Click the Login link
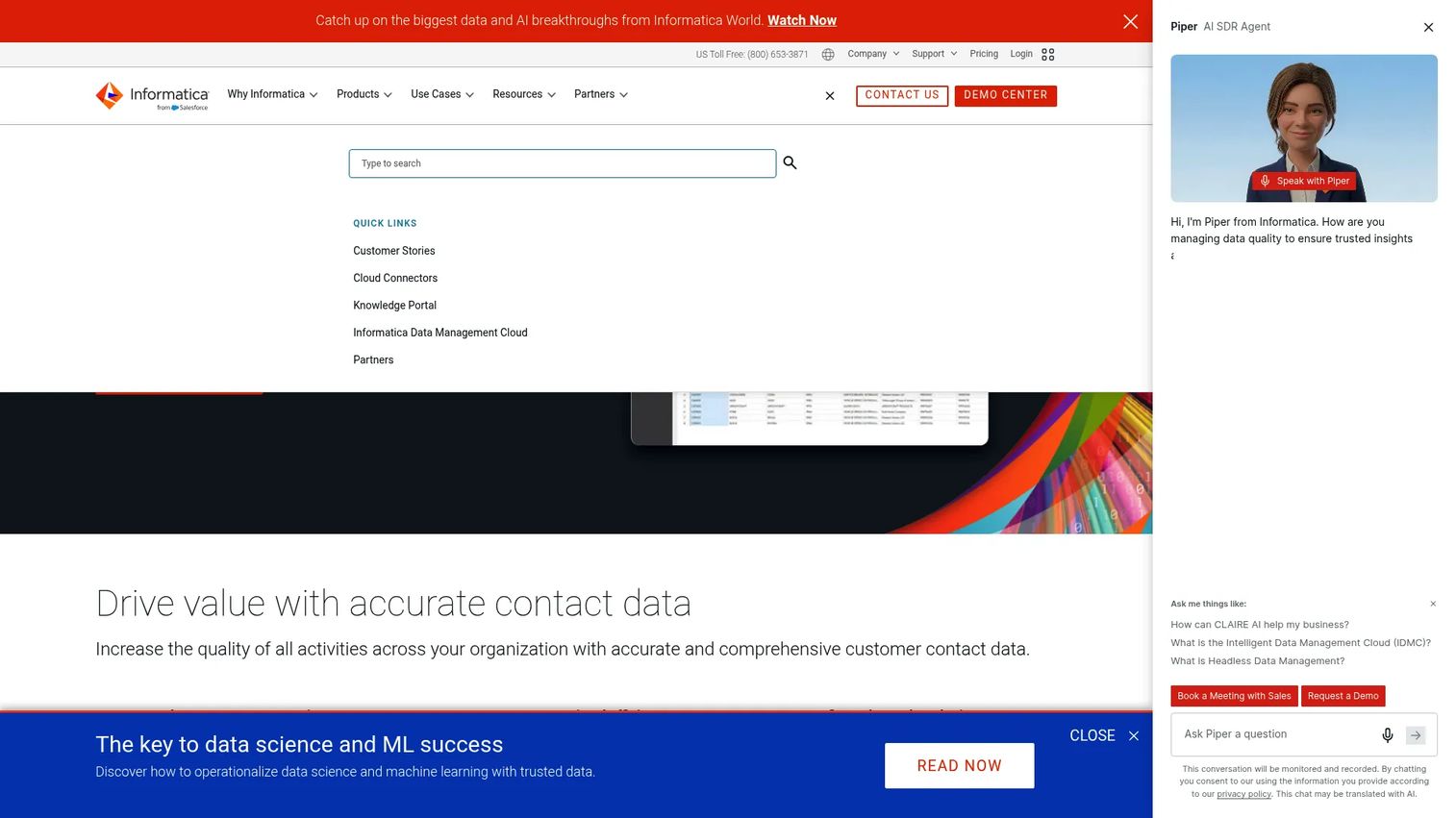Image resolution: width=1456 pixels, height=818 pixels. [x=1021, y=54]
